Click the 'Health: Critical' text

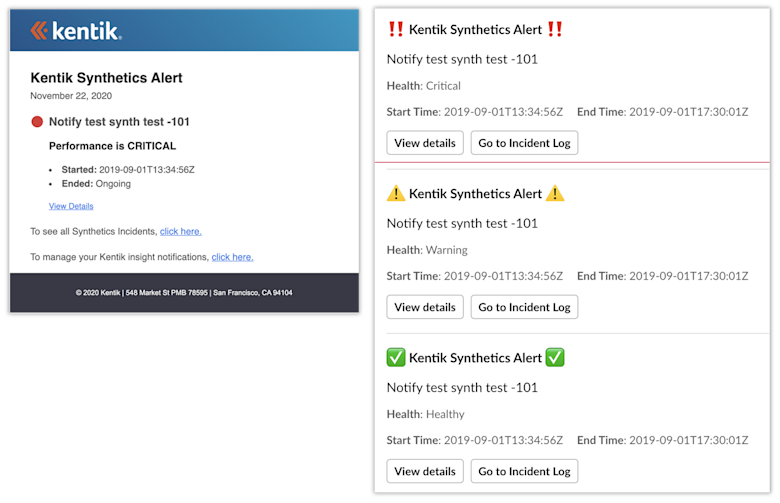coord(424,86)
